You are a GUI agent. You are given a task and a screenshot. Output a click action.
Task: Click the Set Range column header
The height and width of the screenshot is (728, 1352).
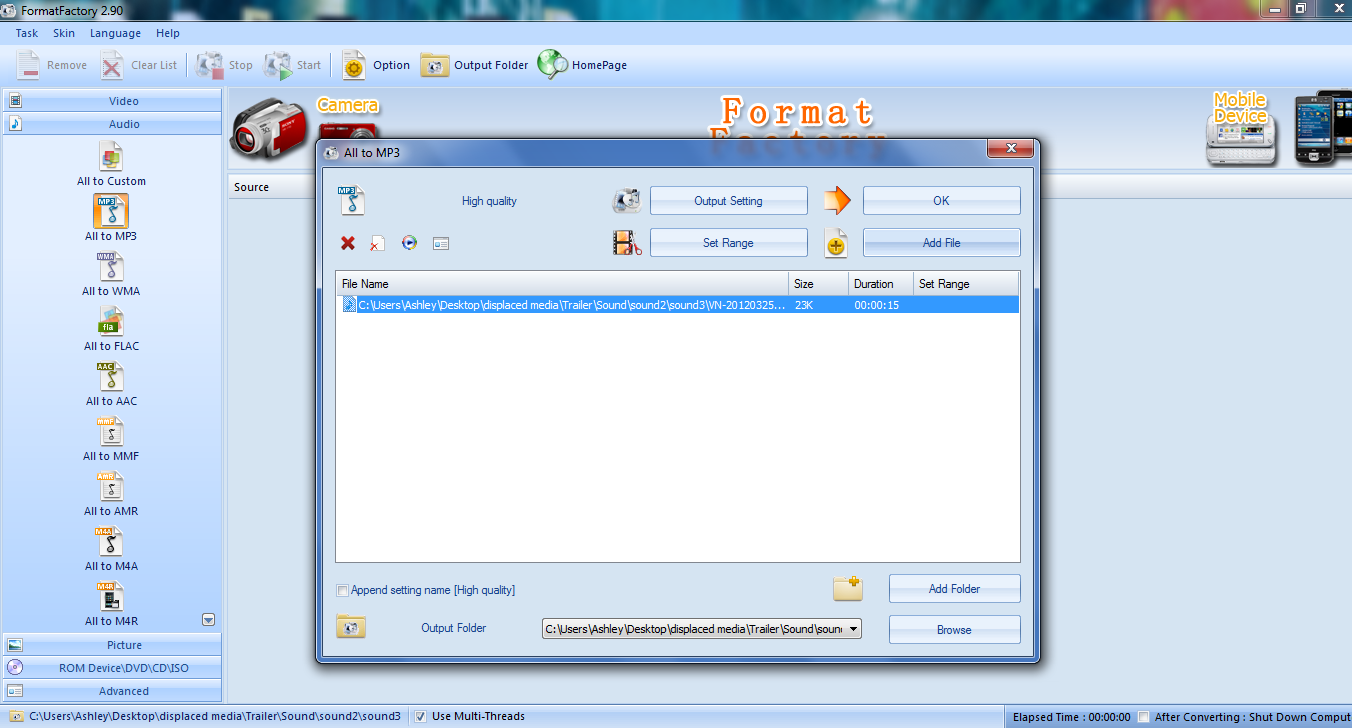point(966,284)
